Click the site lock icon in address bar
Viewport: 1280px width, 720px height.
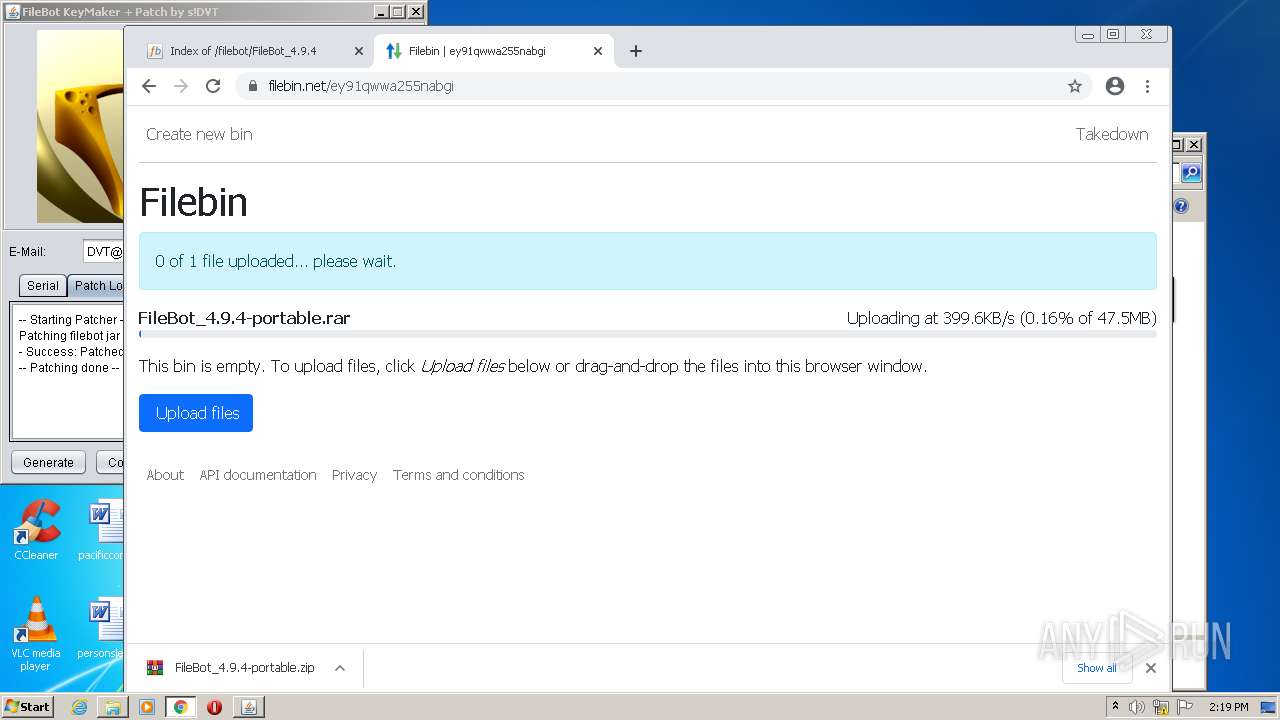[254, 86]
